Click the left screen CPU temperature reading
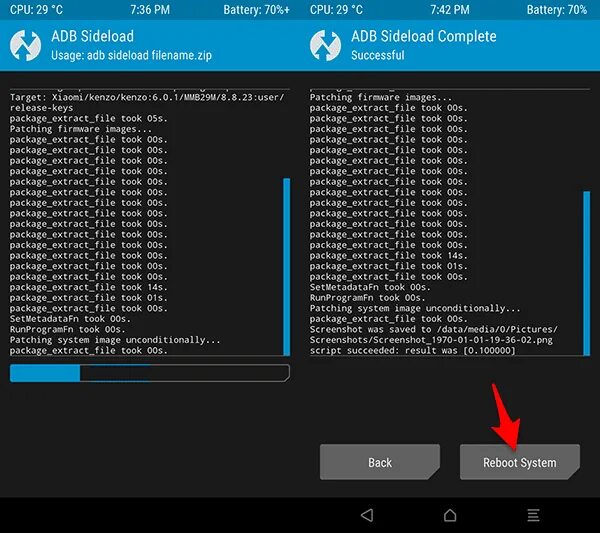600x533 pixels. point(36,10)
